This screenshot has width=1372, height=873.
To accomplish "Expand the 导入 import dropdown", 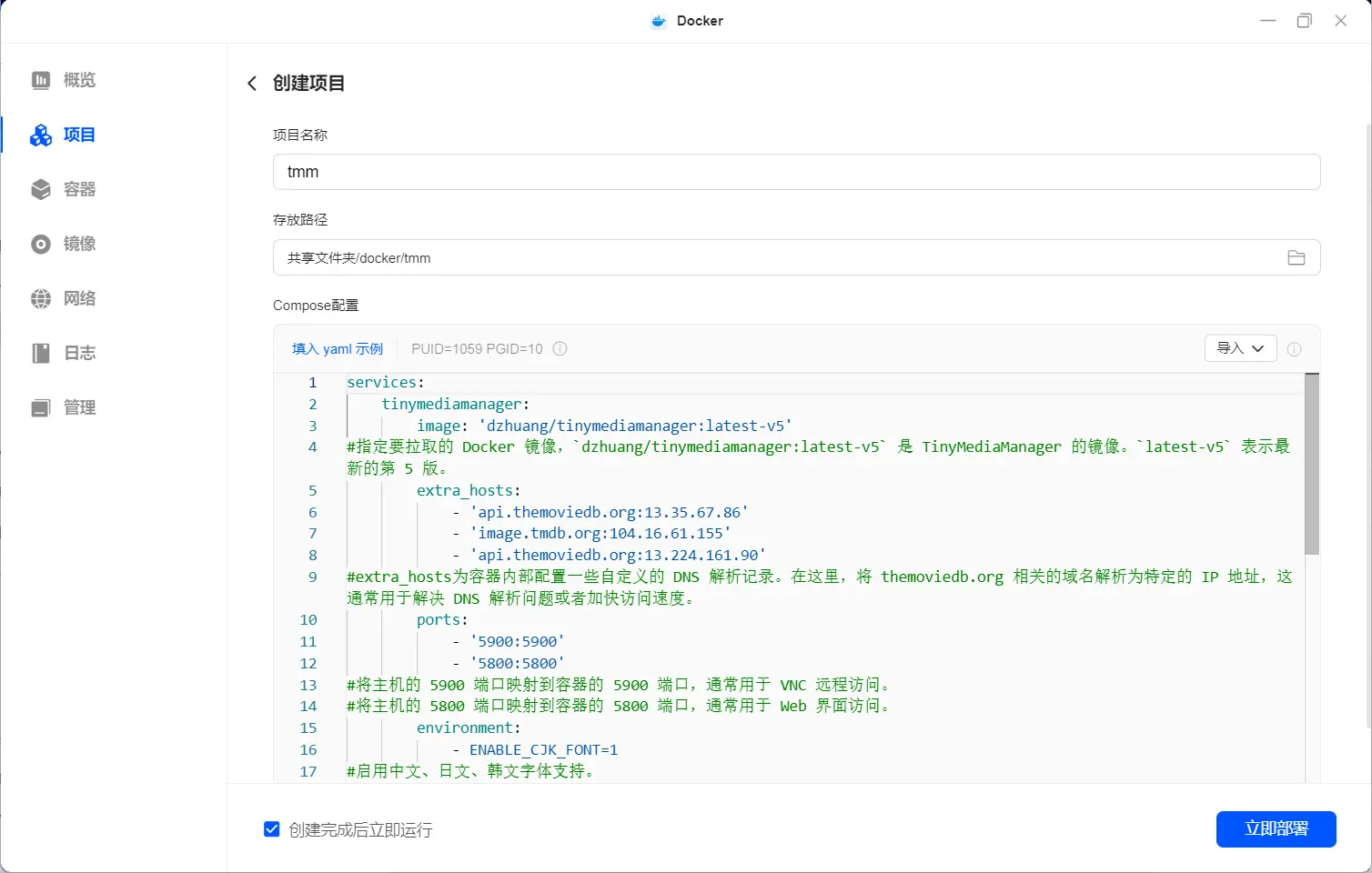I will coord(1240,348).
